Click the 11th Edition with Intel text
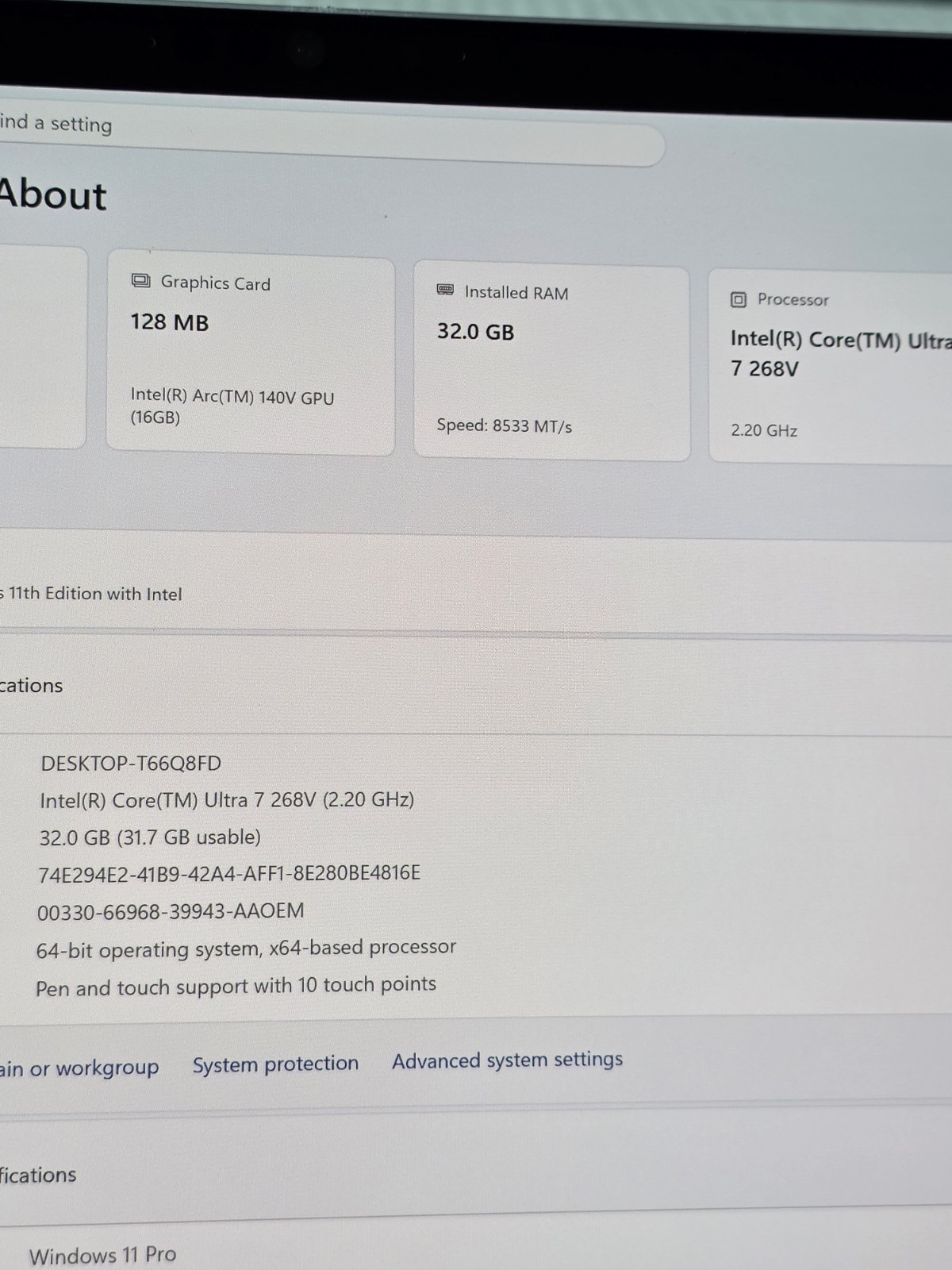Screen dimensions: 952x1270 (x=90, y=594)
